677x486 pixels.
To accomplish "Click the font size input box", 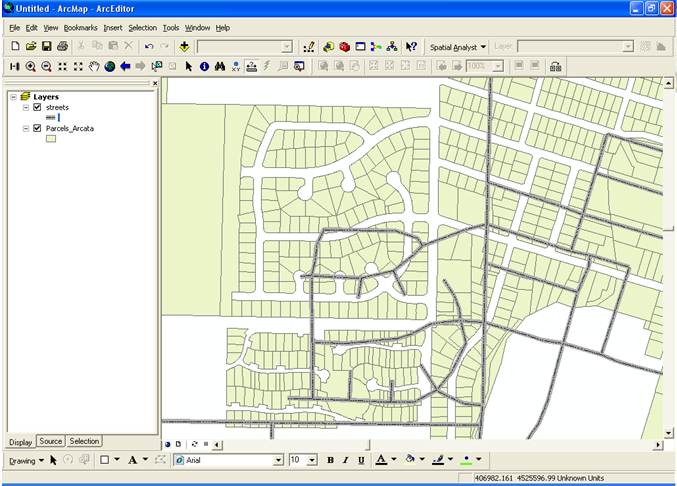I will [297, 460].
